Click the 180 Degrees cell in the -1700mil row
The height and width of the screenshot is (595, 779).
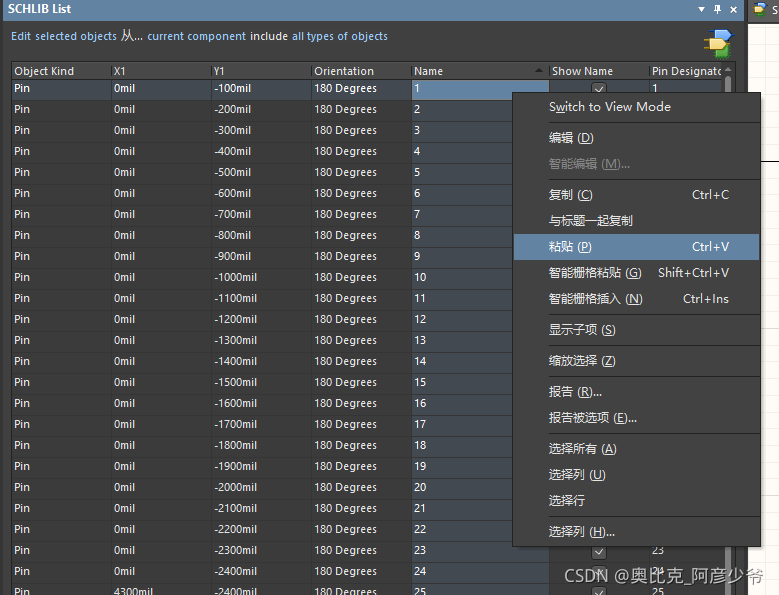[362, 424]
